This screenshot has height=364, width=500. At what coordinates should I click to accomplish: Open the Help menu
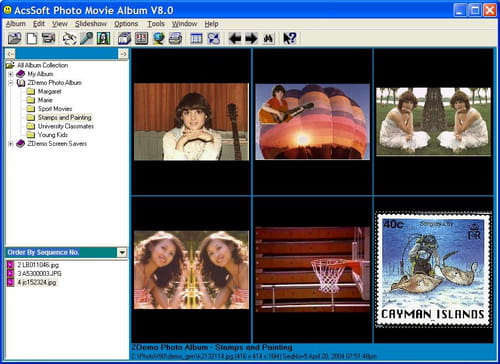click(211, 24)
